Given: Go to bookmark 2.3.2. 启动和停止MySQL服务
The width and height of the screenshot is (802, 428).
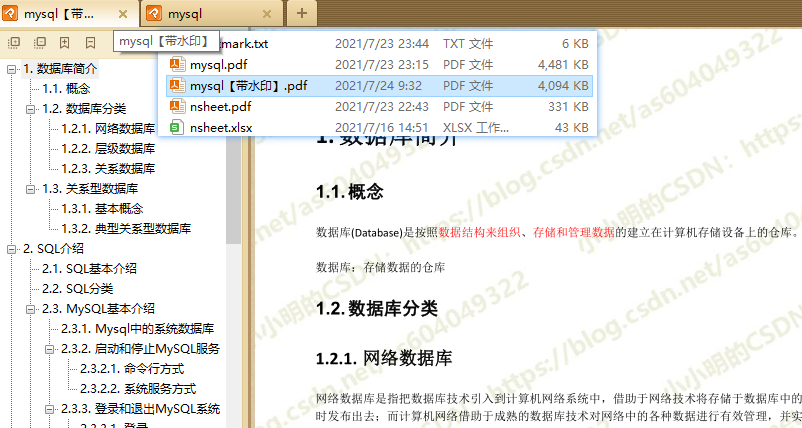Looking at the screenshot, I should pos(140,348).
